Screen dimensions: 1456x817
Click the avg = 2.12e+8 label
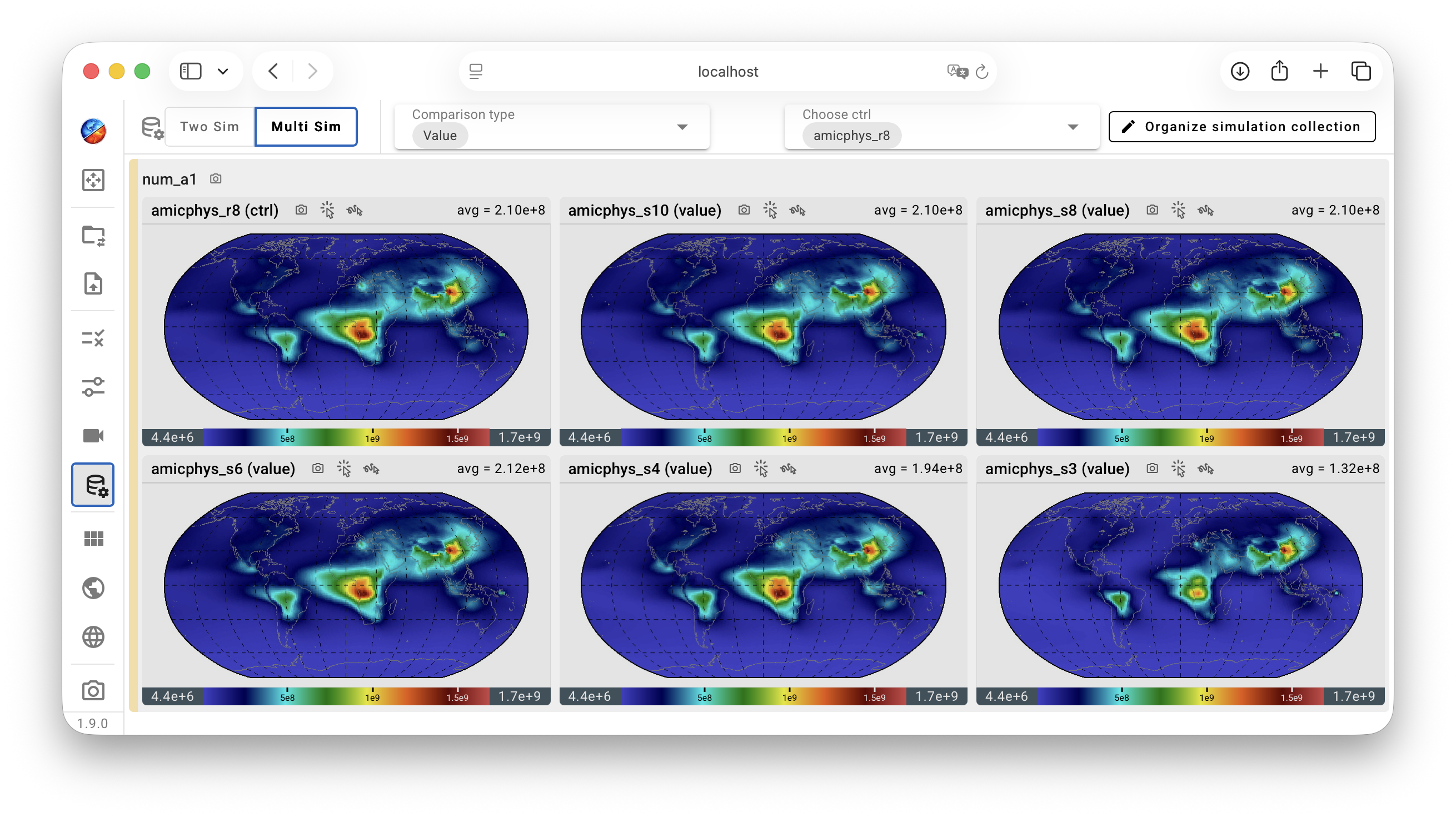pos(501,469)
